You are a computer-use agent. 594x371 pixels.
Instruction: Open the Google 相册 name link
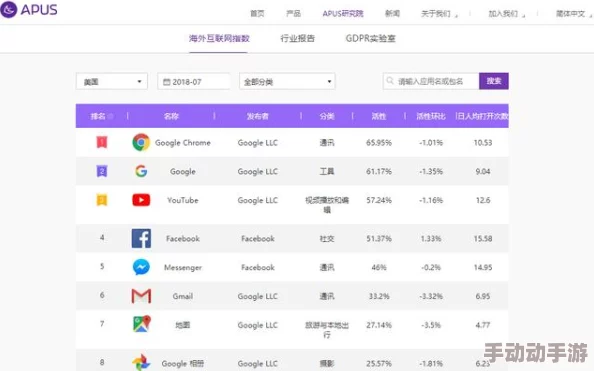[x=183, y=363]
